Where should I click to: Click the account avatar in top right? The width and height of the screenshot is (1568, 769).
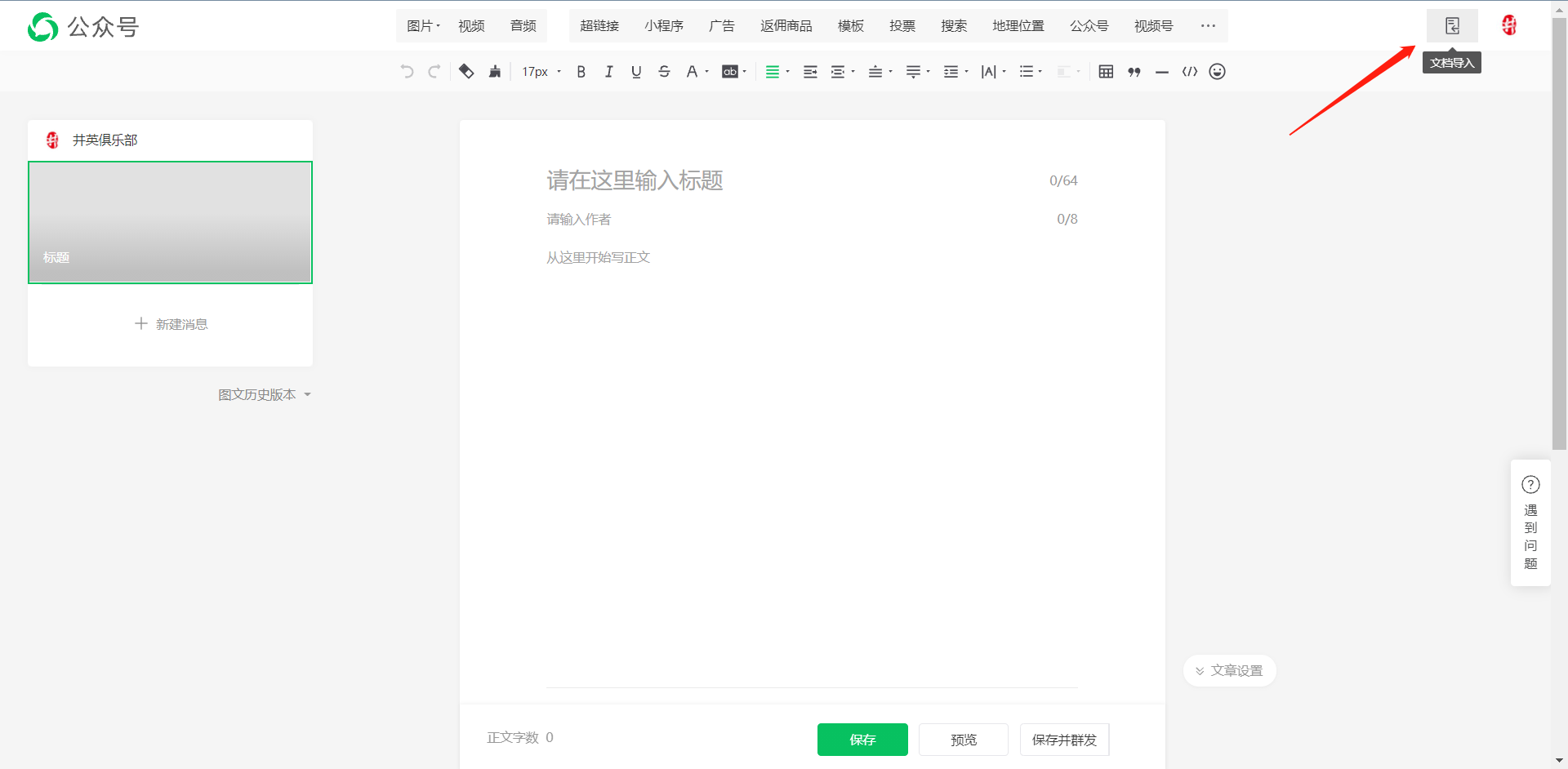pos(1509,25)
